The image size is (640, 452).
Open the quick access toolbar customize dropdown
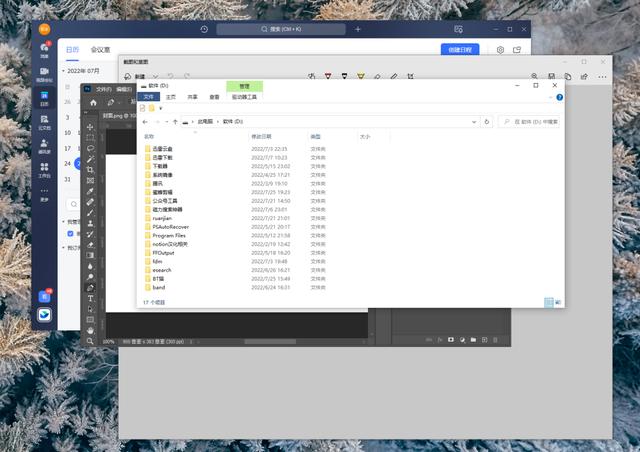pyautogui.click(x=160, y=108)
